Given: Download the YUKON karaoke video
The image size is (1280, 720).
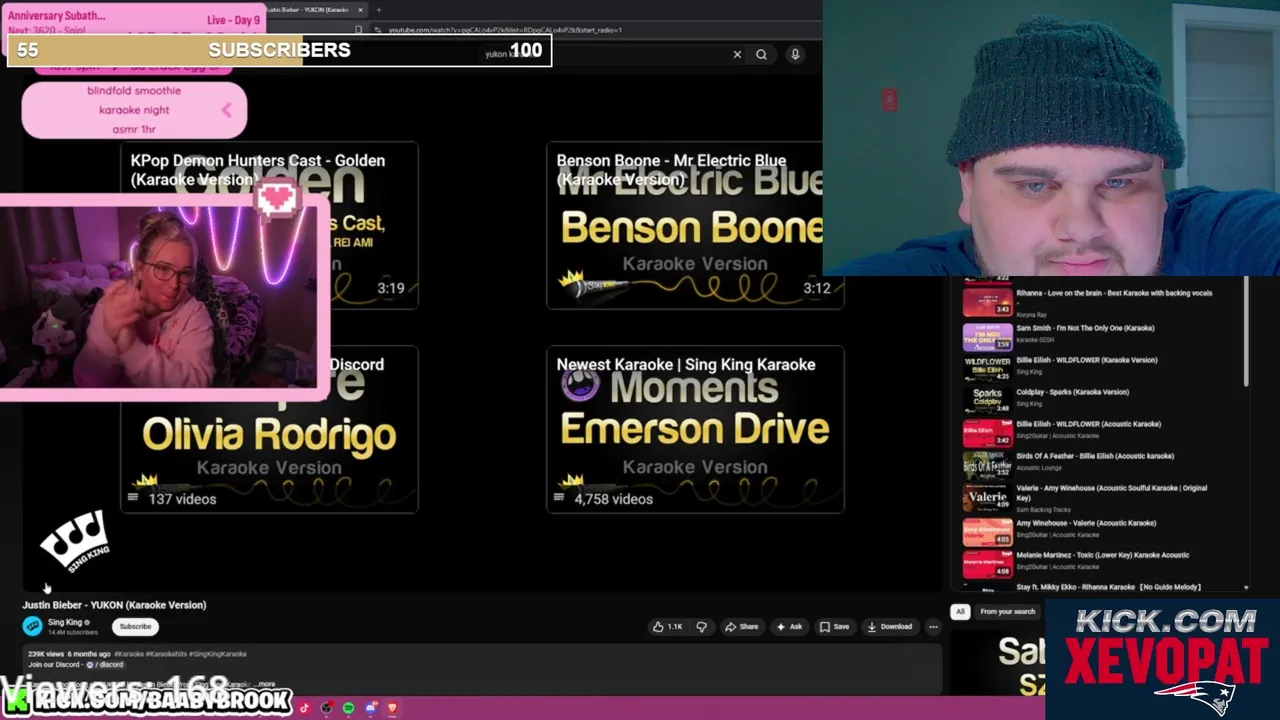Looking at the screenshot, I should click(x=889, y=627).
